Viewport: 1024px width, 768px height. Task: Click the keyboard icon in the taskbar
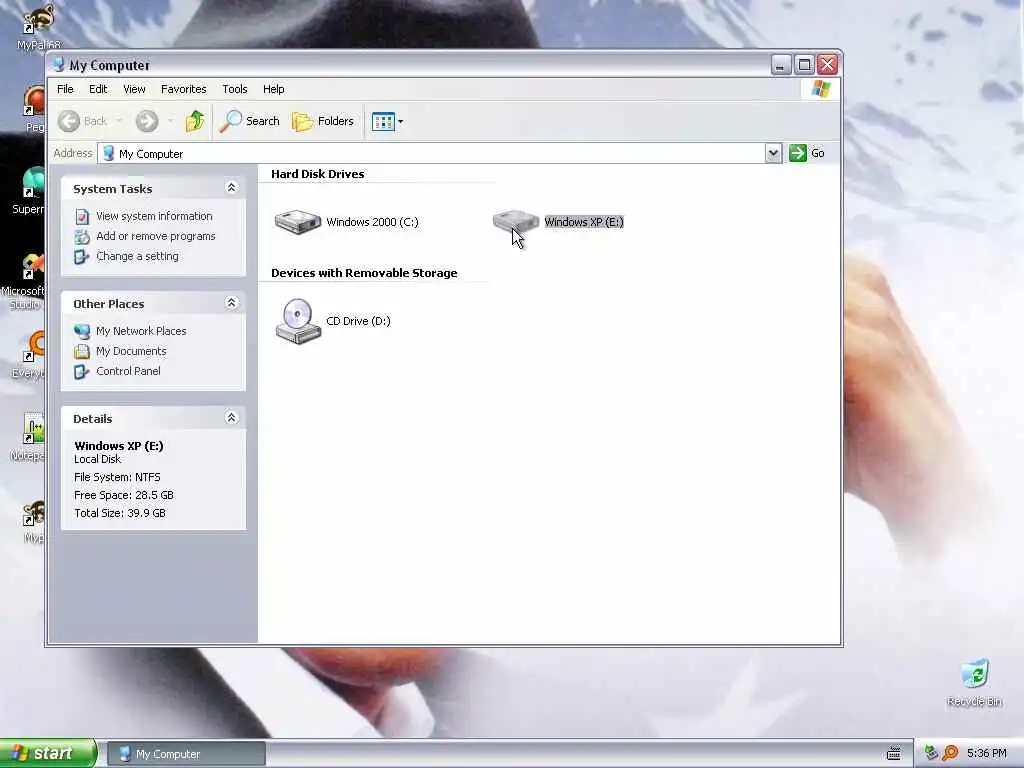click(x=893, y=754)
